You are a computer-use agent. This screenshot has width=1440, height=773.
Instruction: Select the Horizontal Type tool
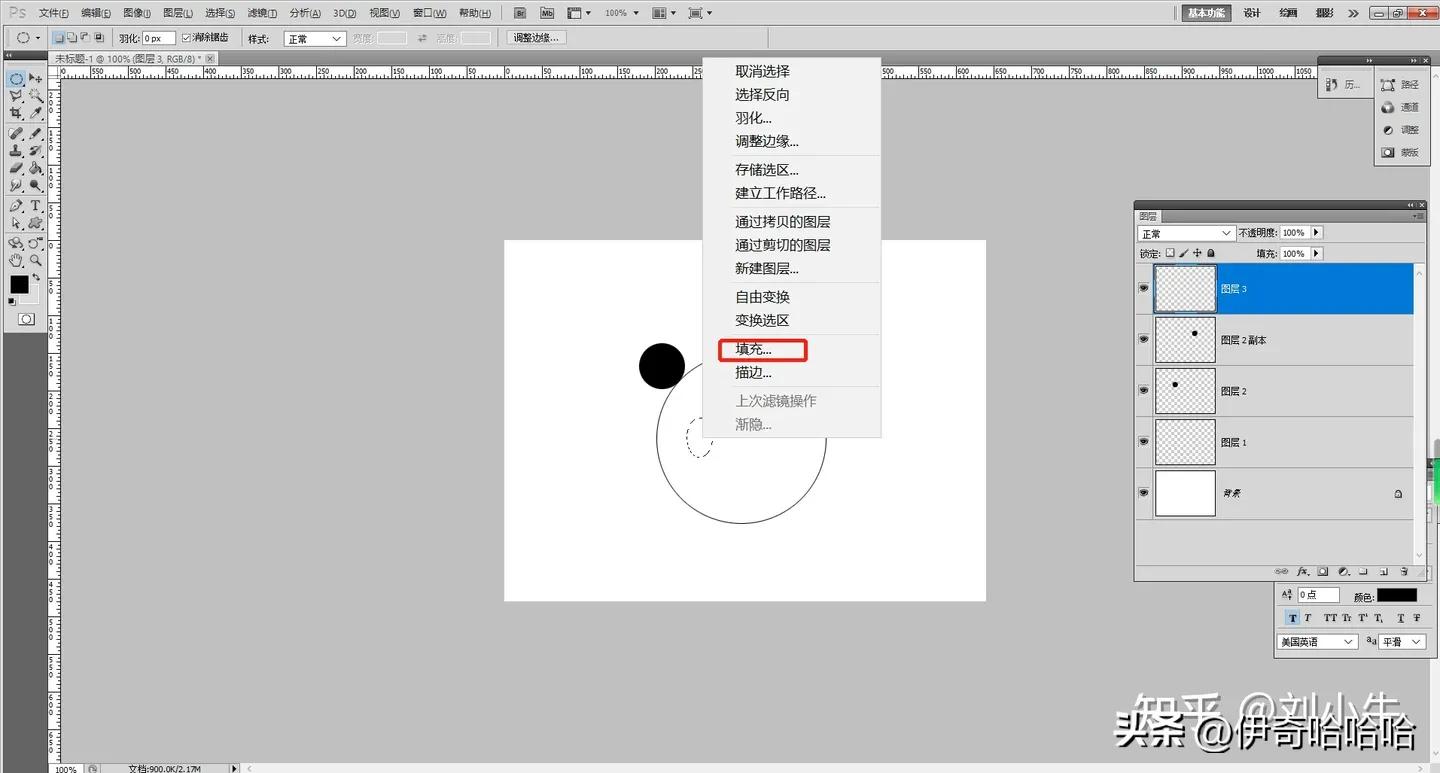point(34,204)
